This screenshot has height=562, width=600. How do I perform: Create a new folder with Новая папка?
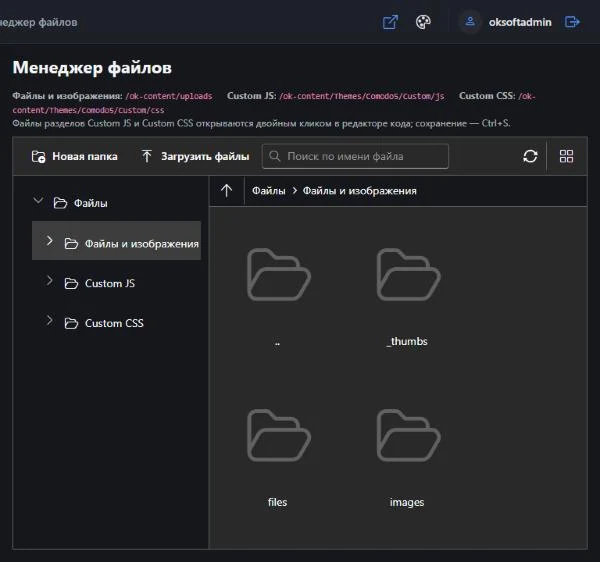[x=74, y=156]
